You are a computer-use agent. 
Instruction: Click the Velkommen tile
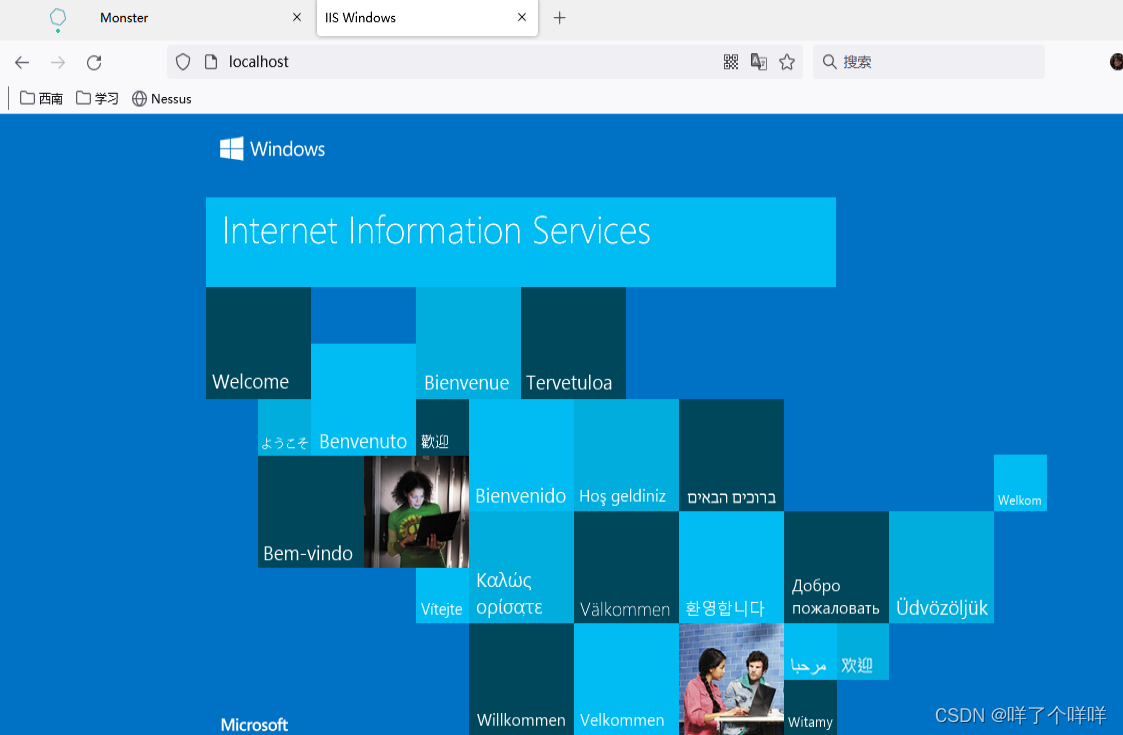pyautogui.click(x=626, y=679)
